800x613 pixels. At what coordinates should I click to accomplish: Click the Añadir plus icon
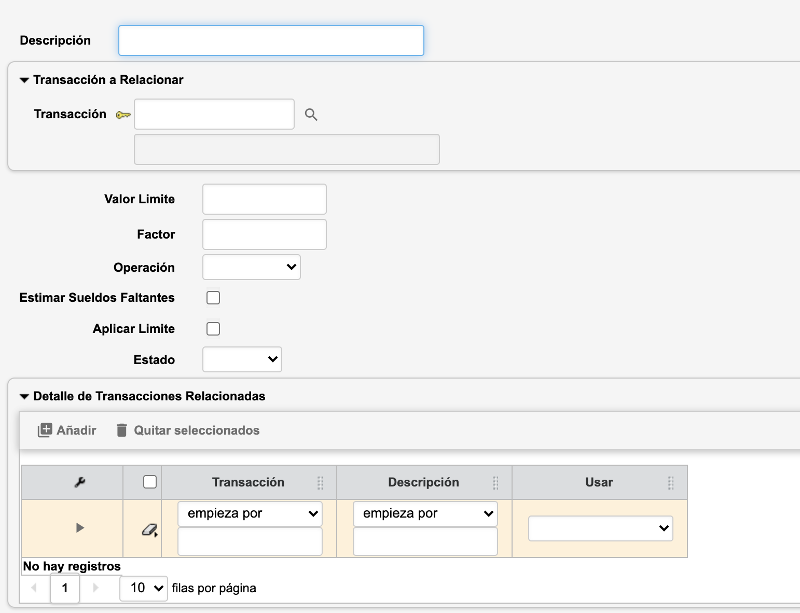43,430
